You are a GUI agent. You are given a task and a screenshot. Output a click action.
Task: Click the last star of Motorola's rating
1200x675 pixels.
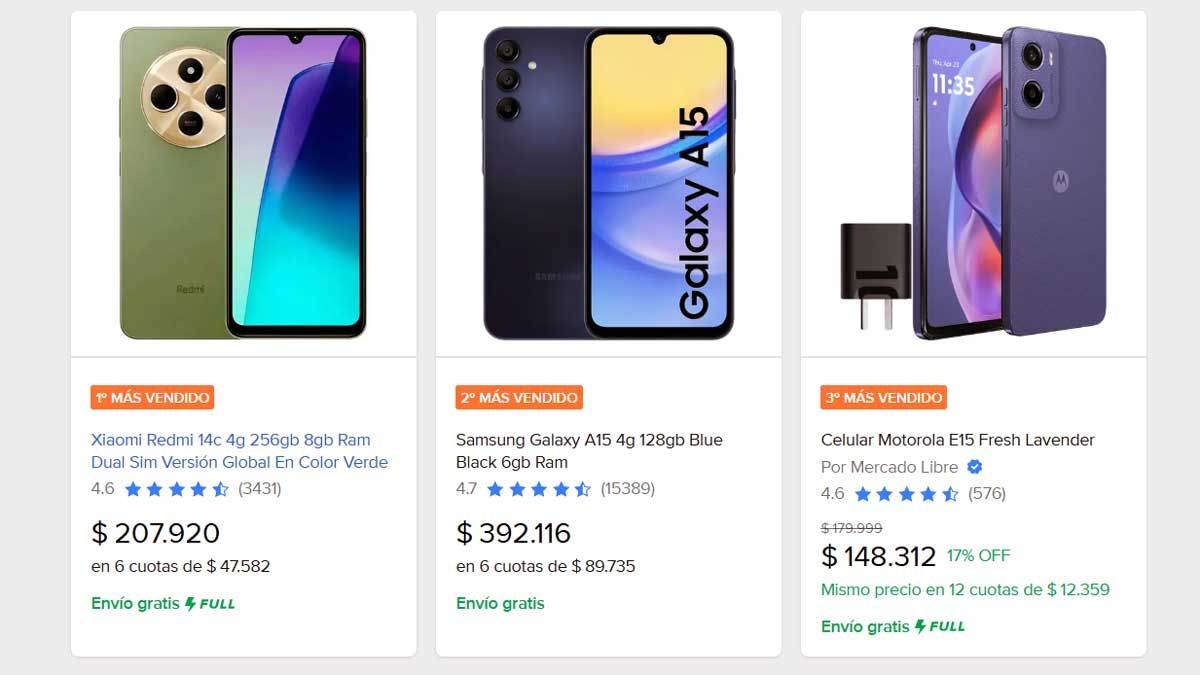(x=952, y=494)
